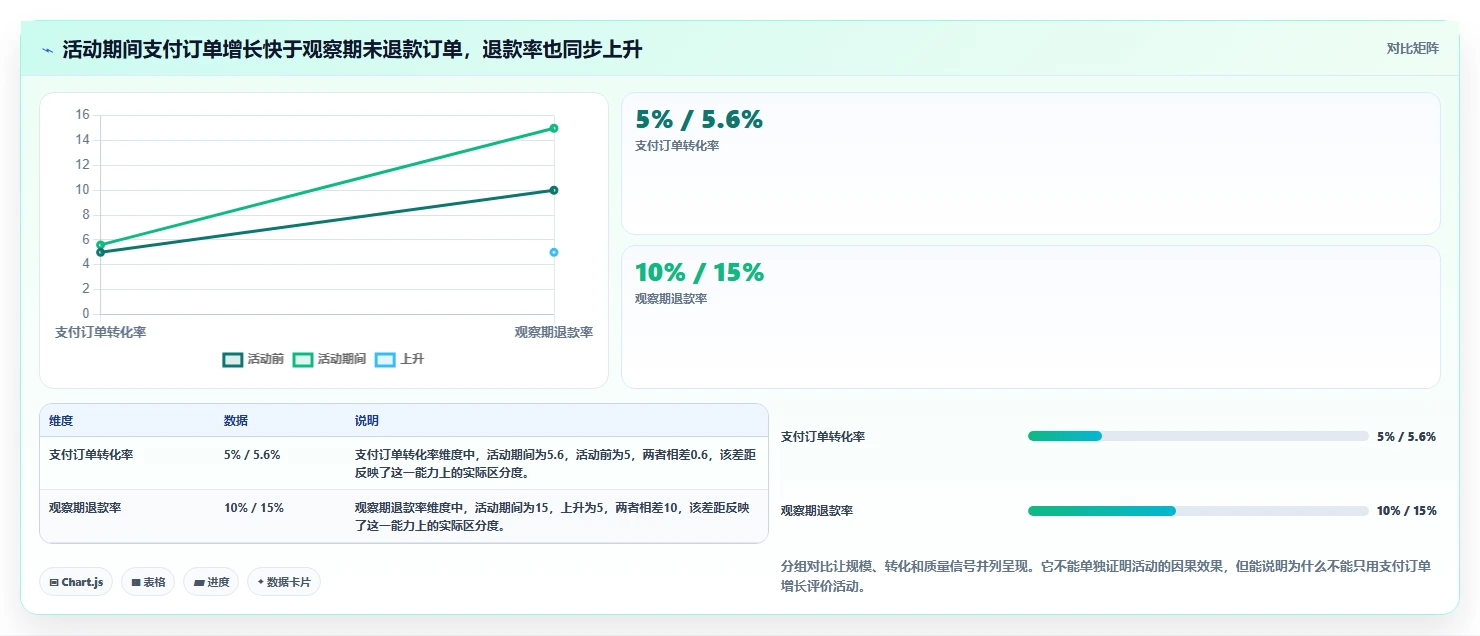Click the 10% / 15% value beside progress bar
Screen dimensions: 1480x636
tap(1407, 511)
